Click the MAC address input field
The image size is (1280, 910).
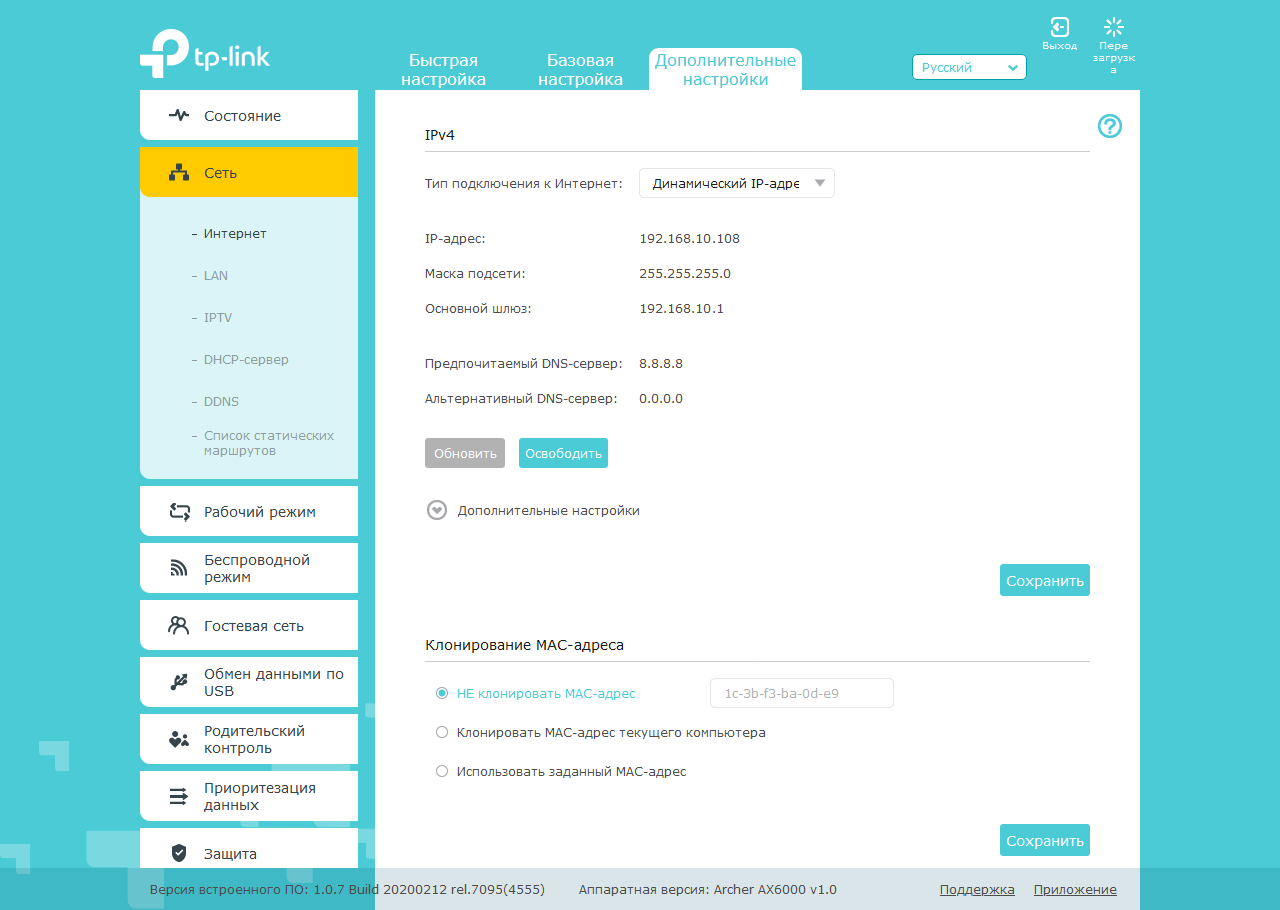801,693
